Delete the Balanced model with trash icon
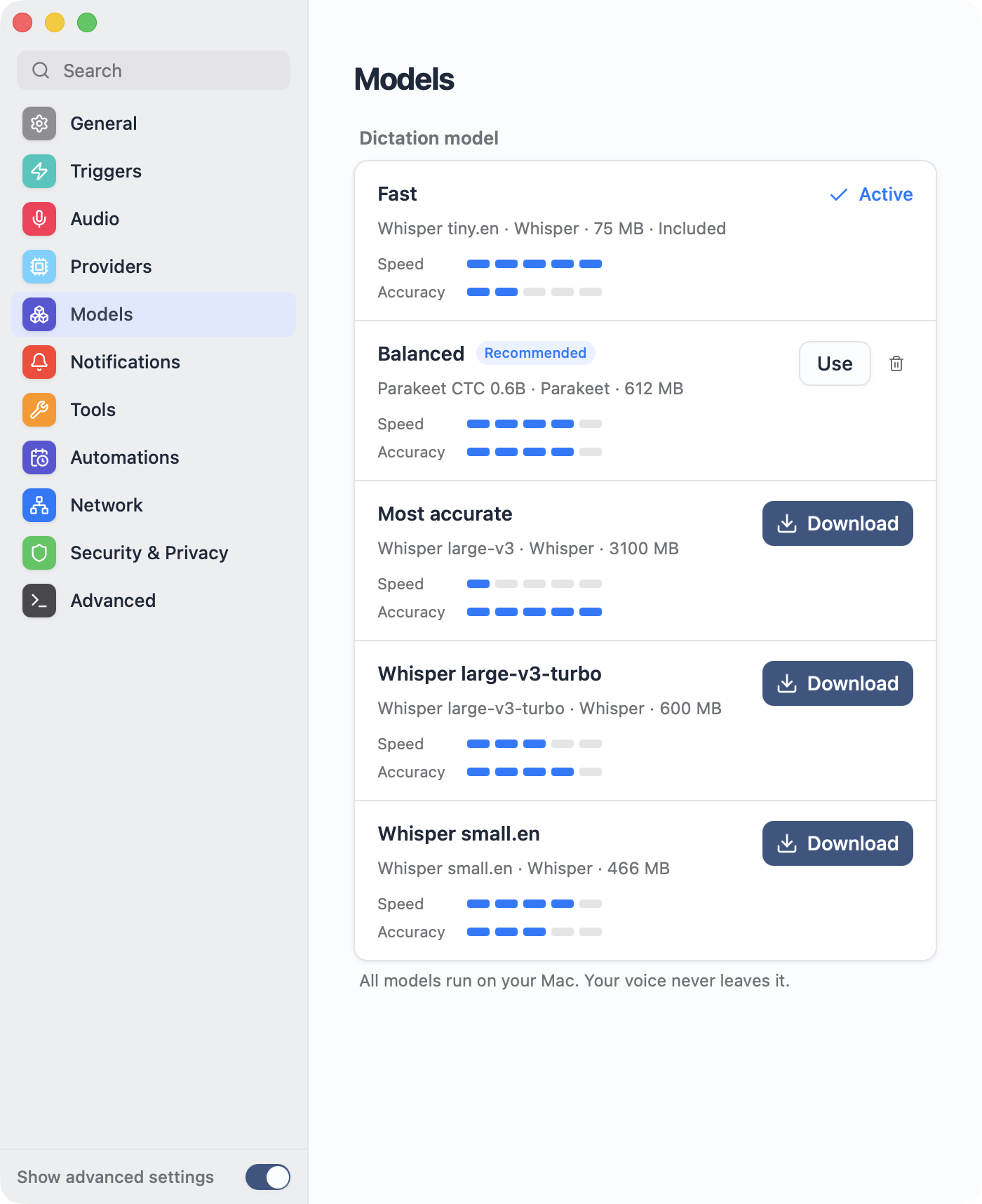 896,363
